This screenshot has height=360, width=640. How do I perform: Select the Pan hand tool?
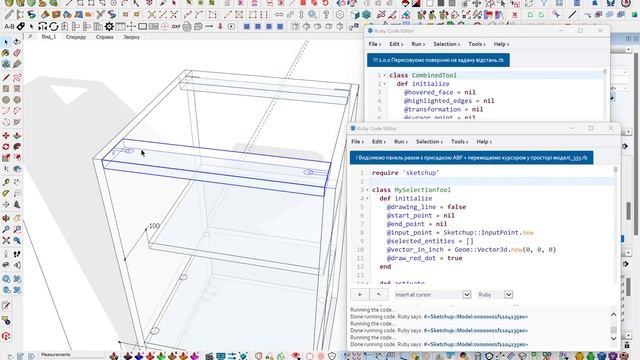coord(17,218)
